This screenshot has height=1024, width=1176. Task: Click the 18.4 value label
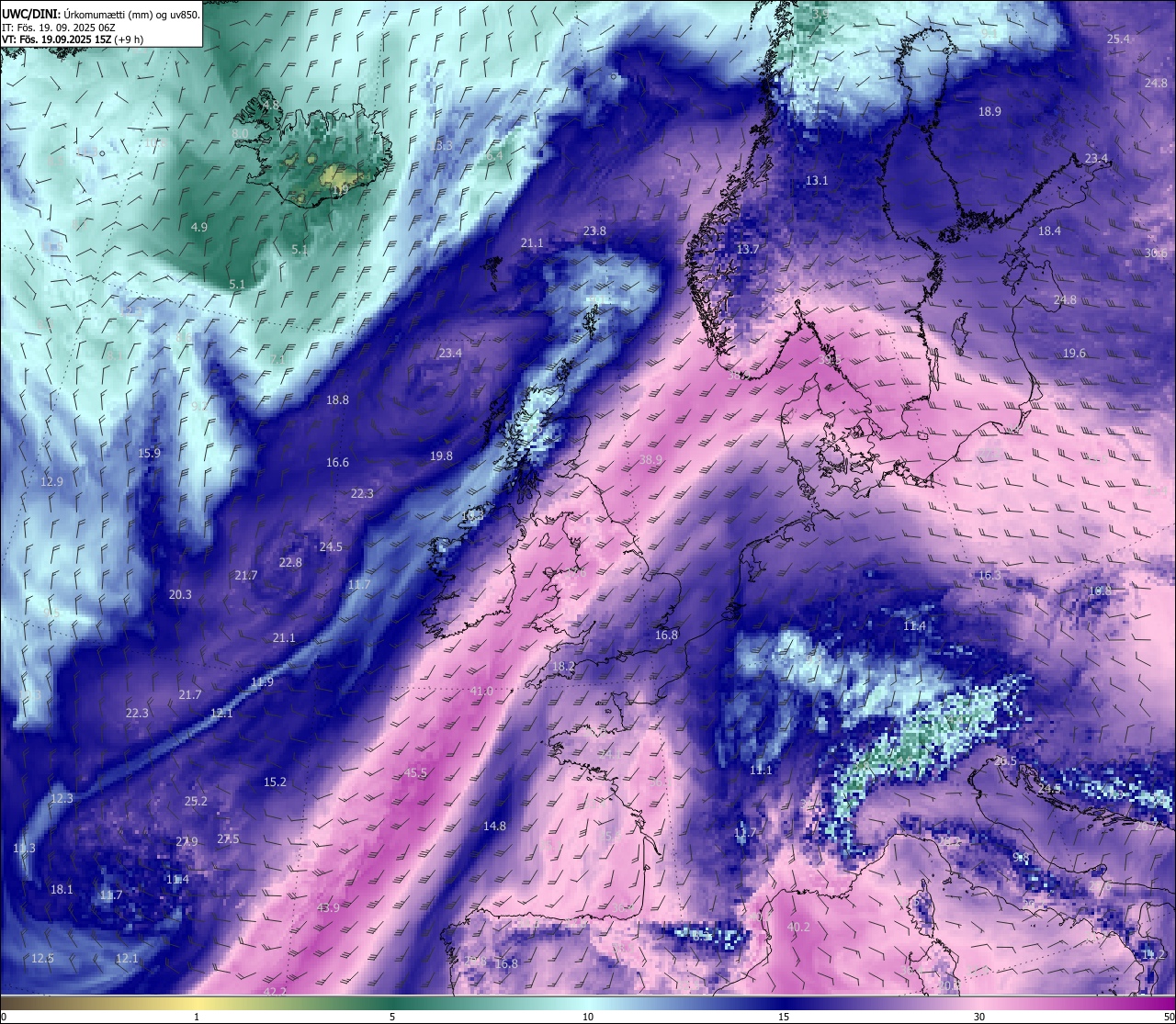pyautogui.click(x=1049, y=231)
